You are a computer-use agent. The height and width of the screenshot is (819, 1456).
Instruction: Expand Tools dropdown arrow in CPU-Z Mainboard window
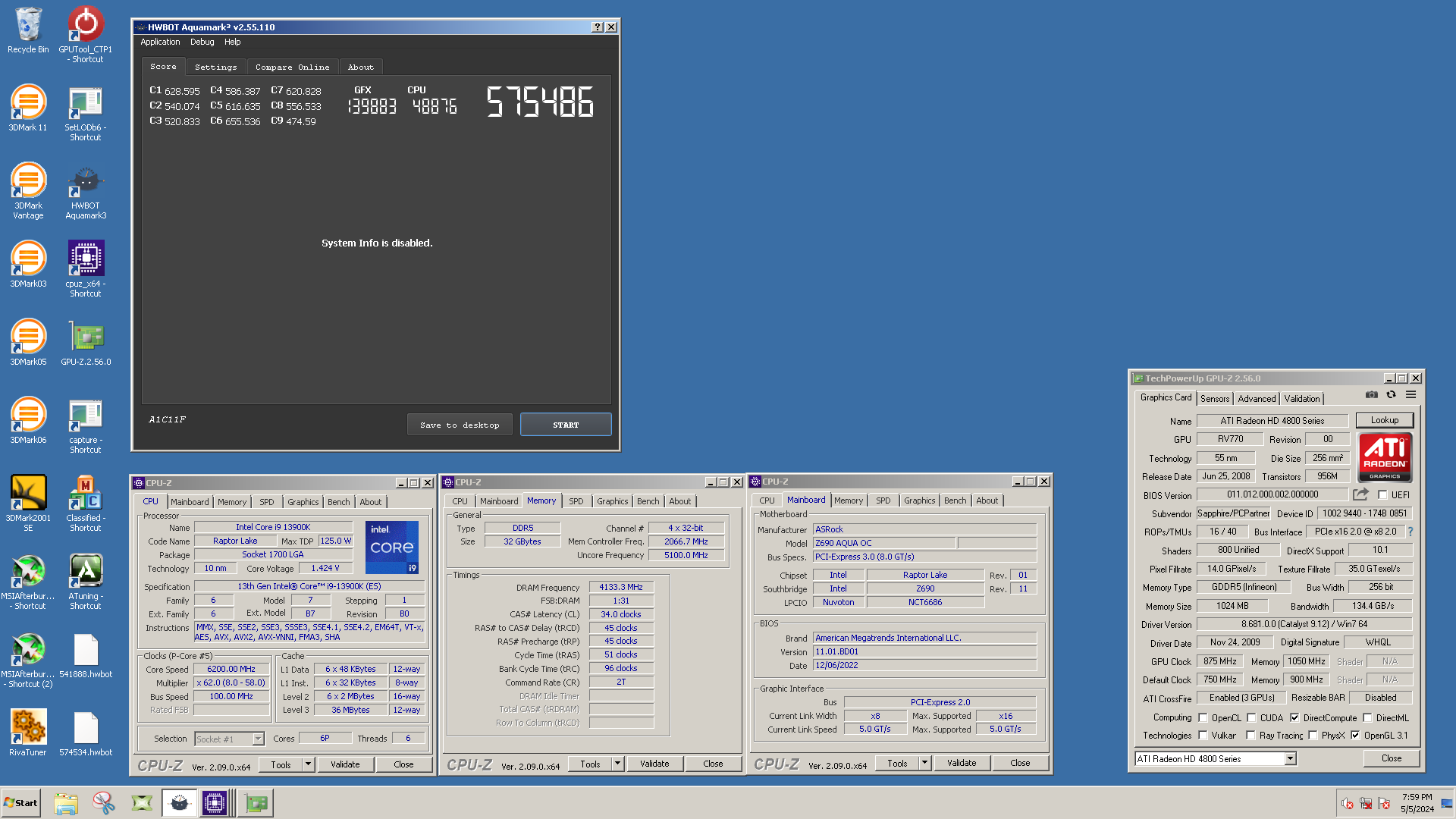click(x=925, y=763)
